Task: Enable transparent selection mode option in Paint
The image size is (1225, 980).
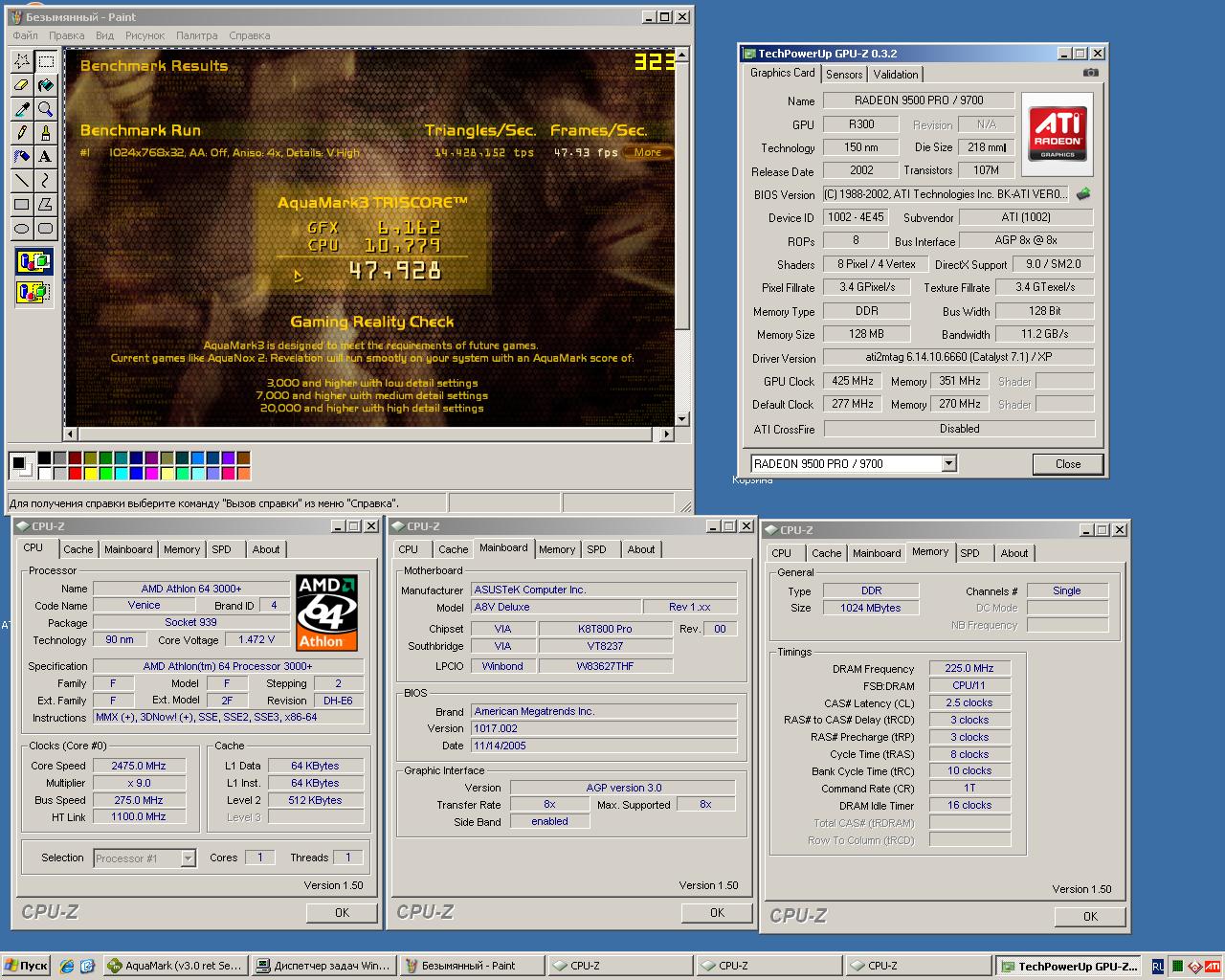Action: click(33, 292)
